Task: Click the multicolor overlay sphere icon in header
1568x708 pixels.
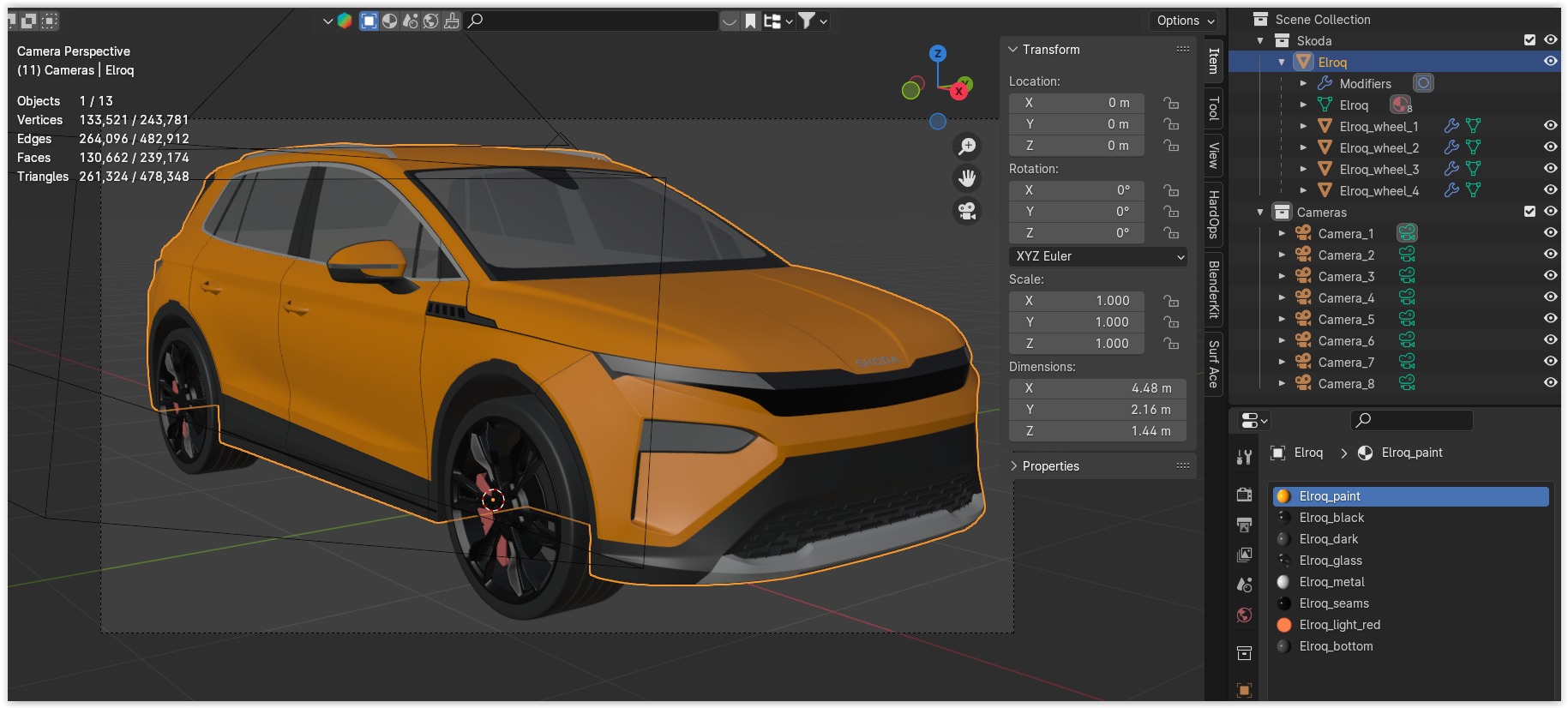Action: pyautogui.click(x=344, y=21)
